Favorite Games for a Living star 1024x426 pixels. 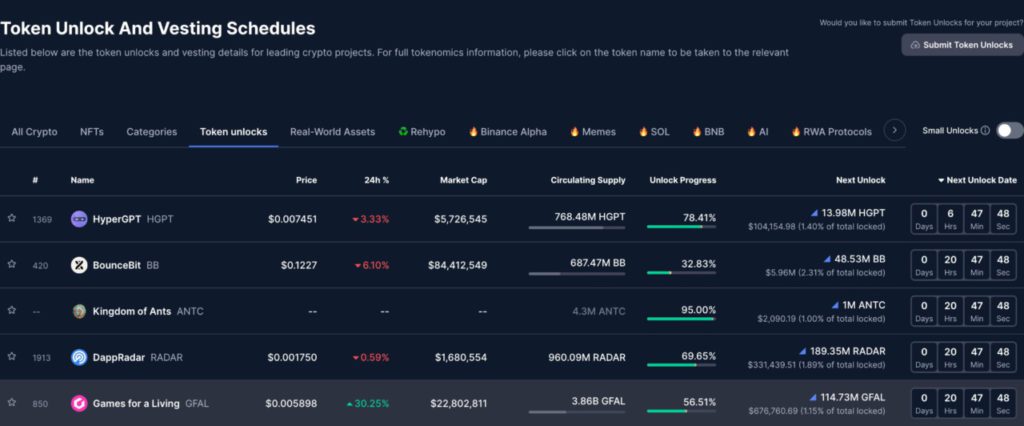(12, 403)
